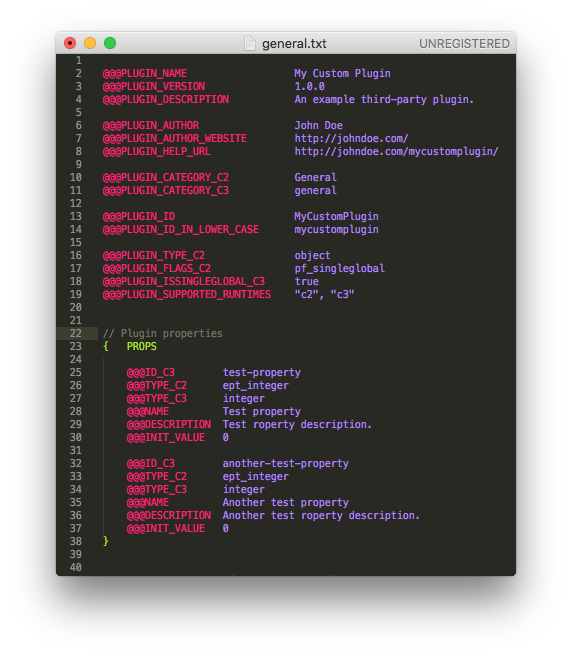Place cursor on opening brace before PROPS

(x=106, y=346)
